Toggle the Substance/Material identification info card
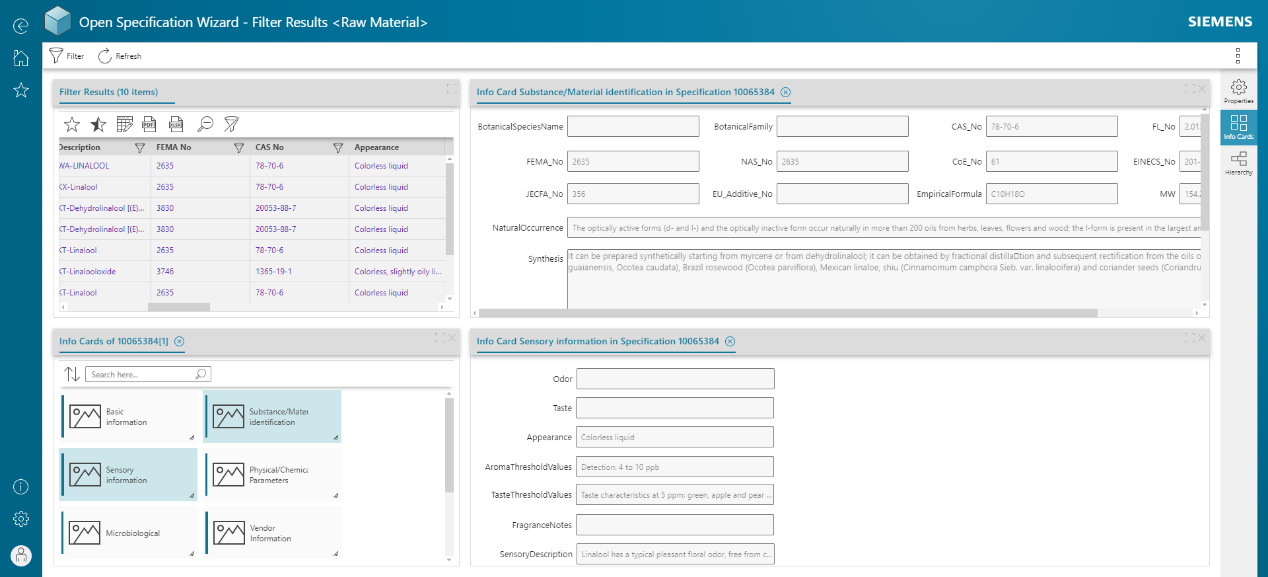This screenshot has height=577, width=1268. [272, 416]
